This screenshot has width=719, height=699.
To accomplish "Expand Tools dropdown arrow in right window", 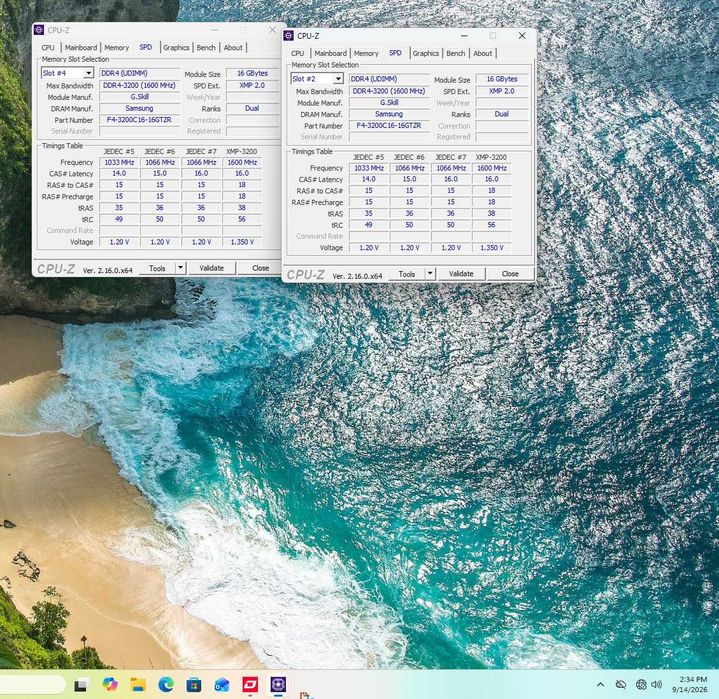I will 430,274.
